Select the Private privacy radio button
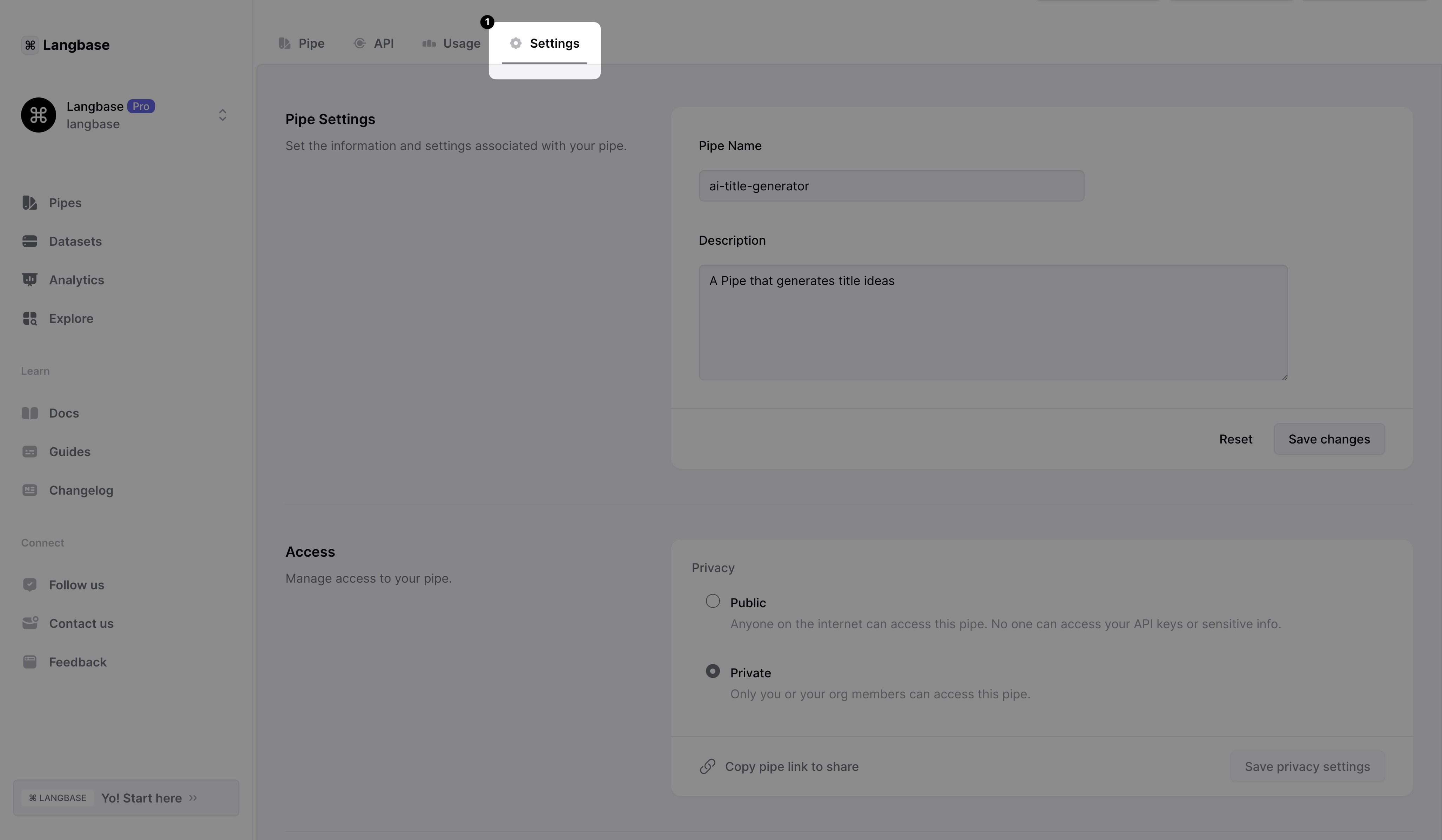The height and width of the screenshot is (840, 1442). tap(713, 671)
